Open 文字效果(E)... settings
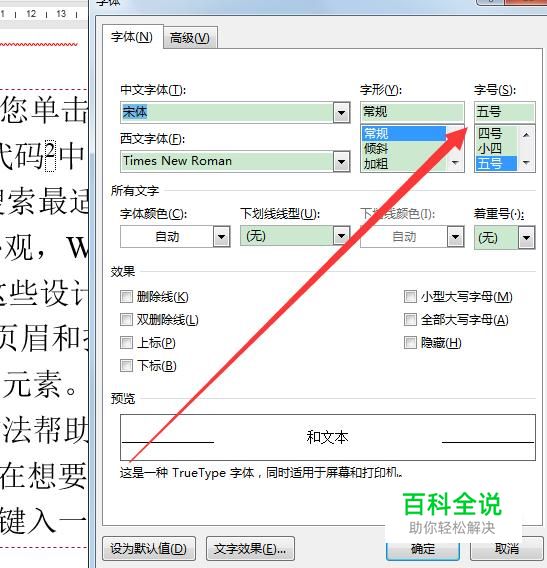547x568 pixels. point(250,549)
